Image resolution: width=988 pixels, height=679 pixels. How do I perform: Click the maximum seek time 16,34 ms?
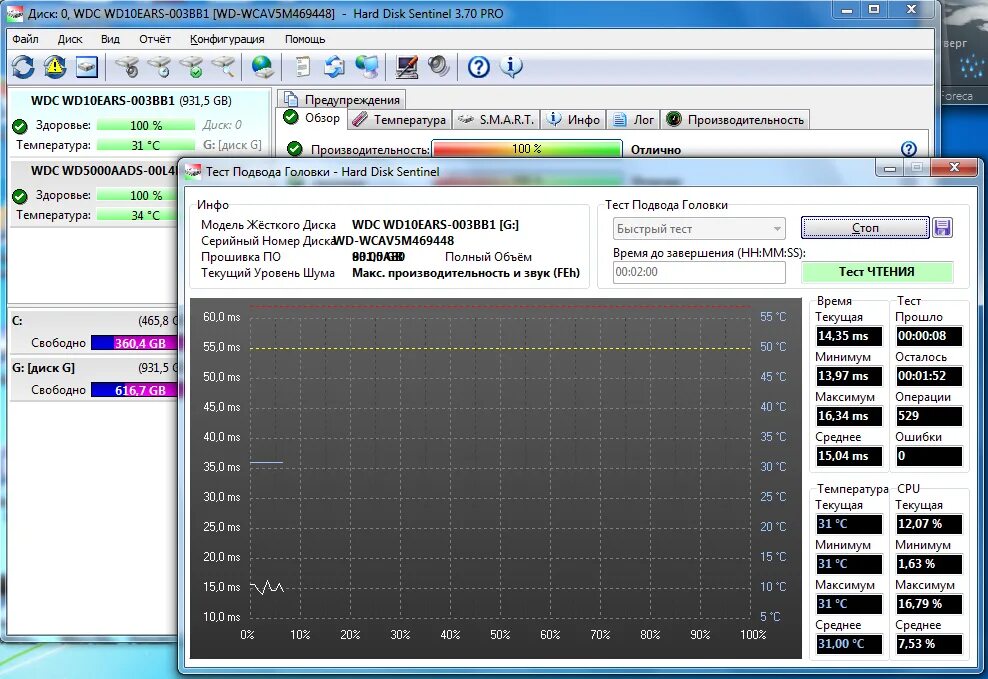[x=849, y=416]
